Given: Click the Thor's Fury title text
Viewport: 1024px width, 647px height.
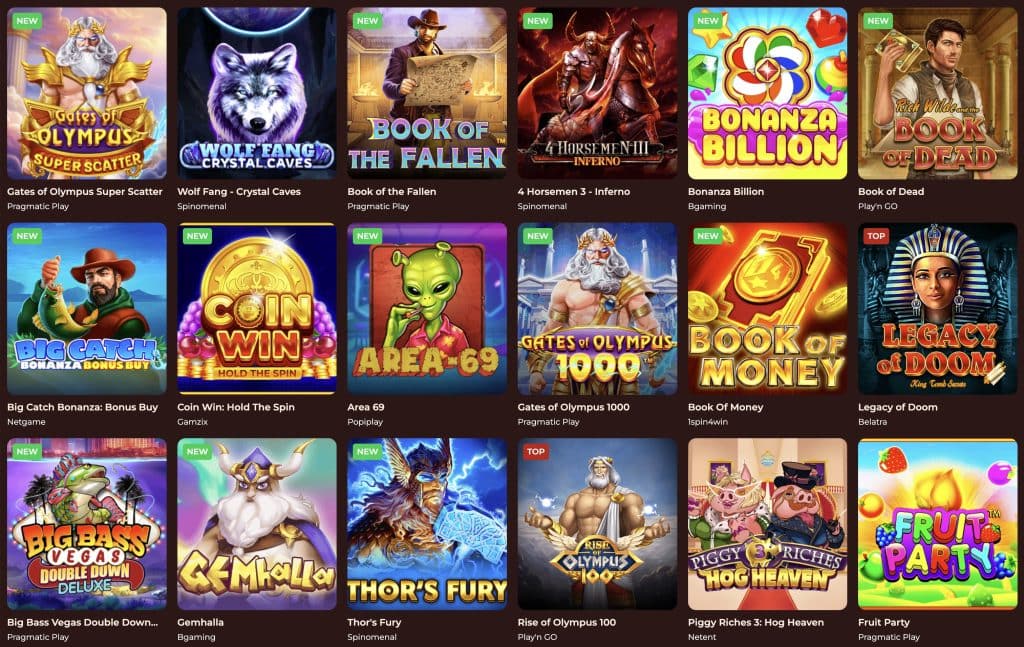Looking at the screenshot, I should coord(374,622).
